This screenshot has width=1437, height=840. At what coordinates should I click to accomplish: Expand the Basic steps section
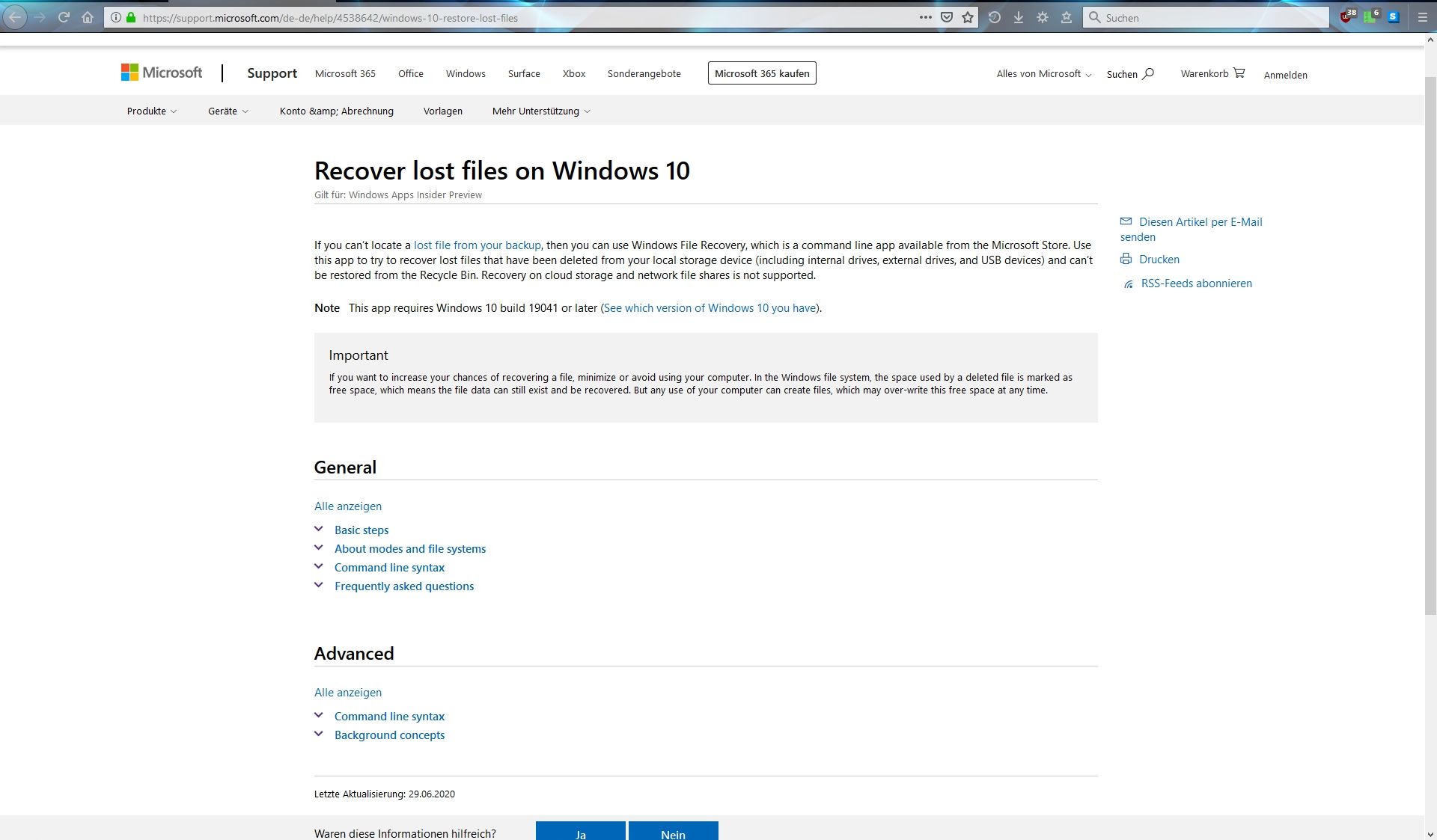tap(361, 530)
